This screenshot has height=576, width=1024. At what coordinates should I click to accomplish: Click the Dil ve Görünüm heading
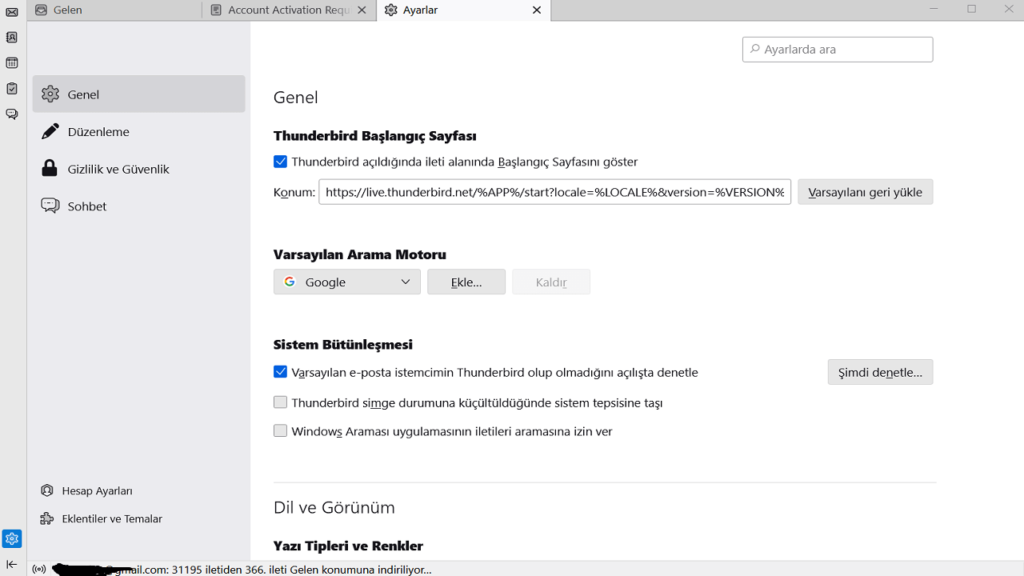[x=334, y=507]
